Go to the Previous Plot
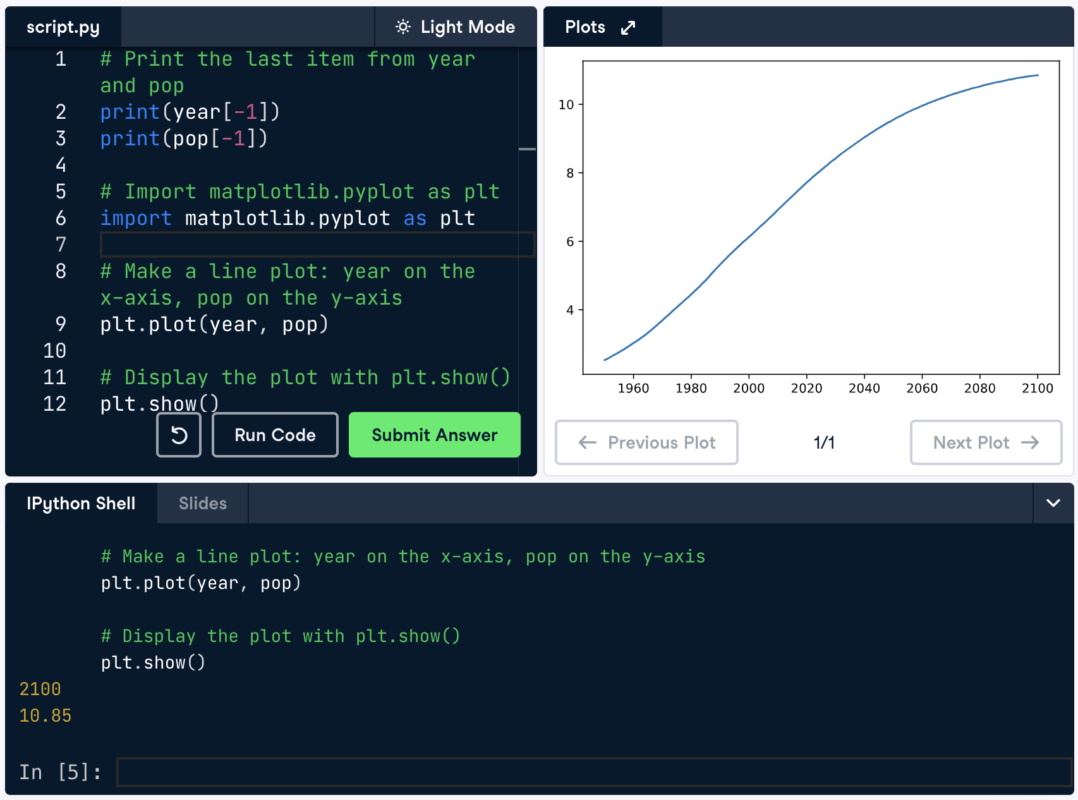1078x800 pixels. [x=647, y=442]
